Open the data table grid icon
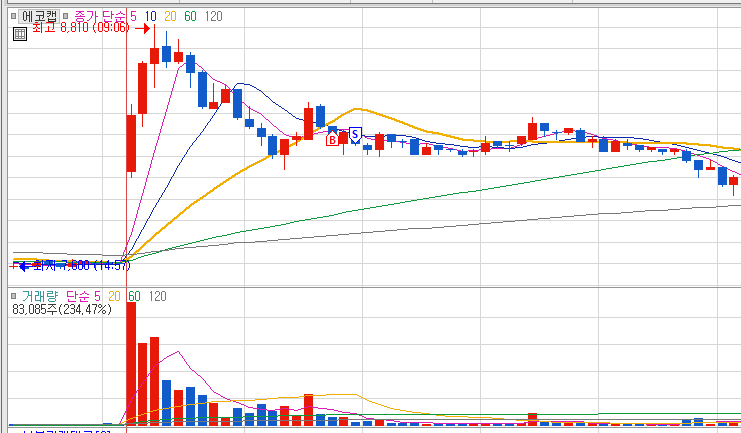 [x=20, y=34]
